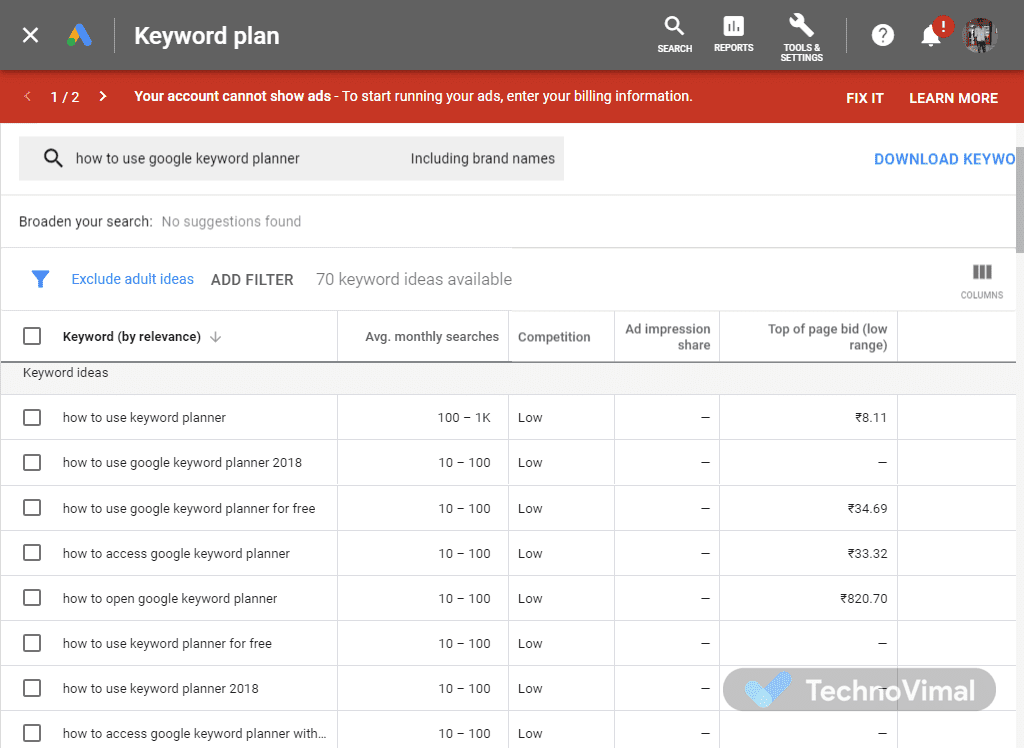Open the notifications bell
This screenshot has width=1024, height=748.
coord(931,35)
